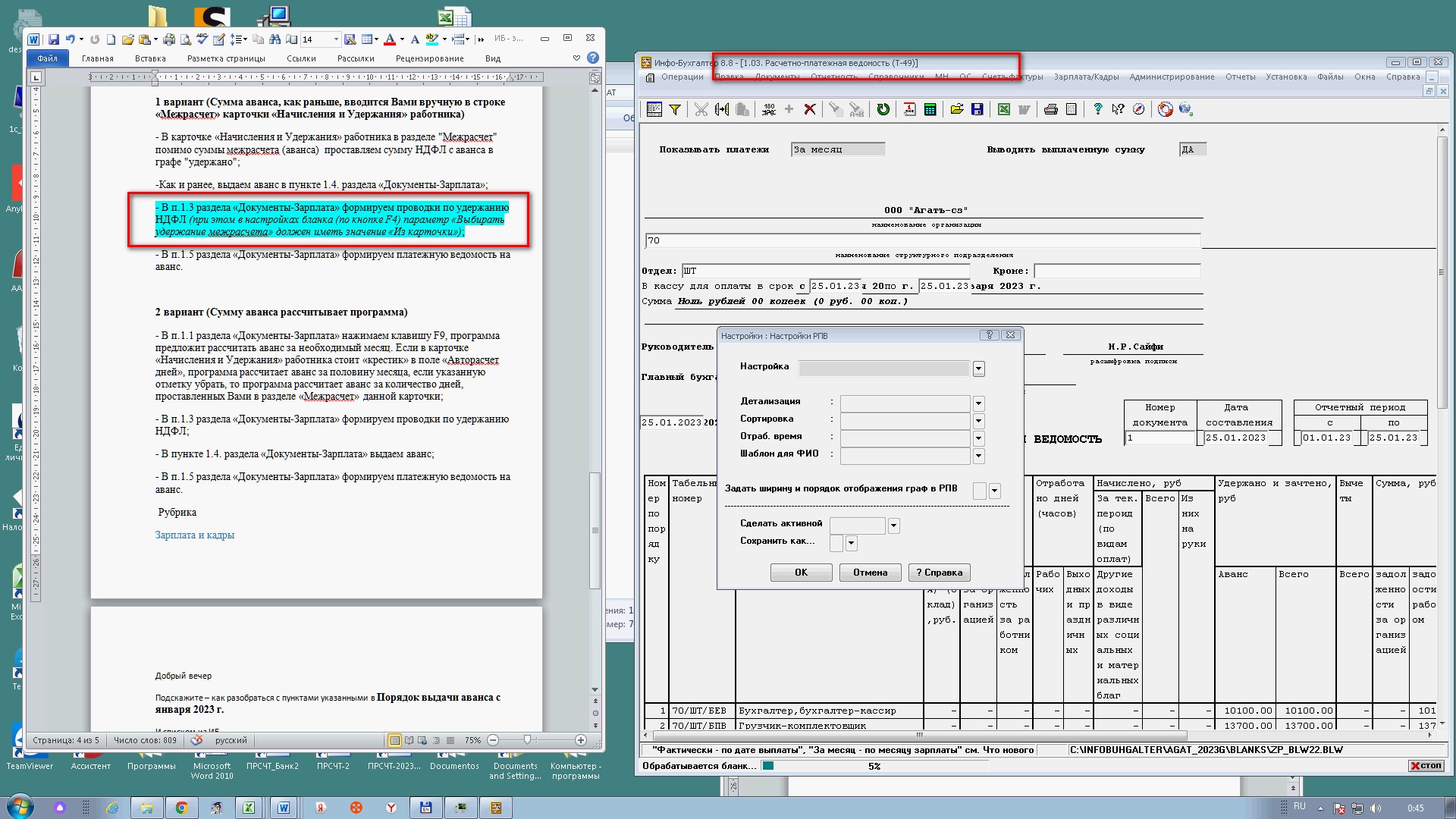Open Excel from the taskbar
1456x819 pixels.
click(x=249, y=808)
